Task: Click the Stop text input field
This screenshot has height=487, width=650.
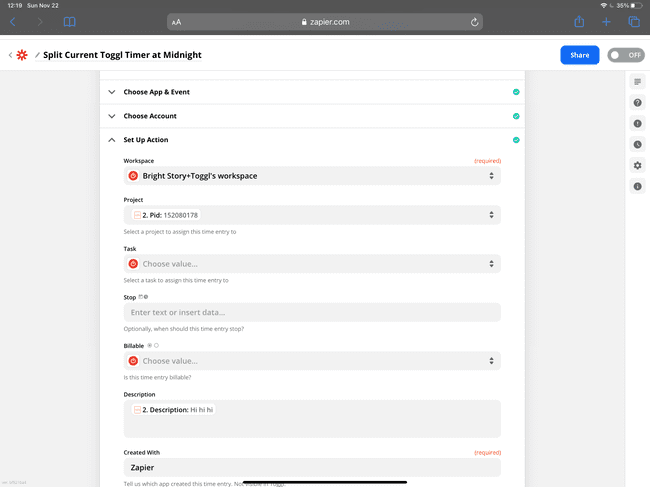Action: [312, 313]
